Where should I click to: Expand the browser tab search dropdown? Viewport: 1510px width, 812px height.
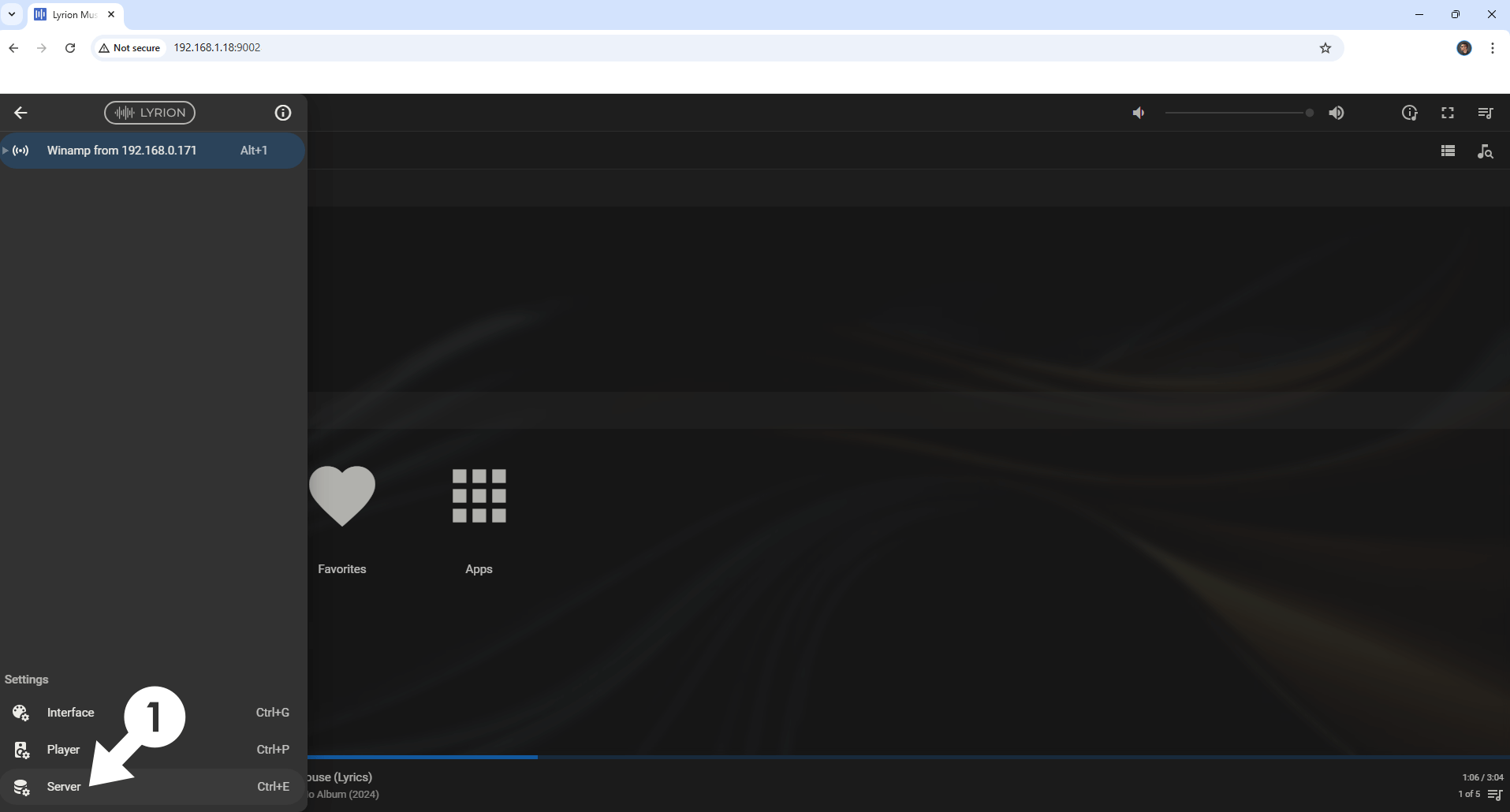(x=12, y=14)
